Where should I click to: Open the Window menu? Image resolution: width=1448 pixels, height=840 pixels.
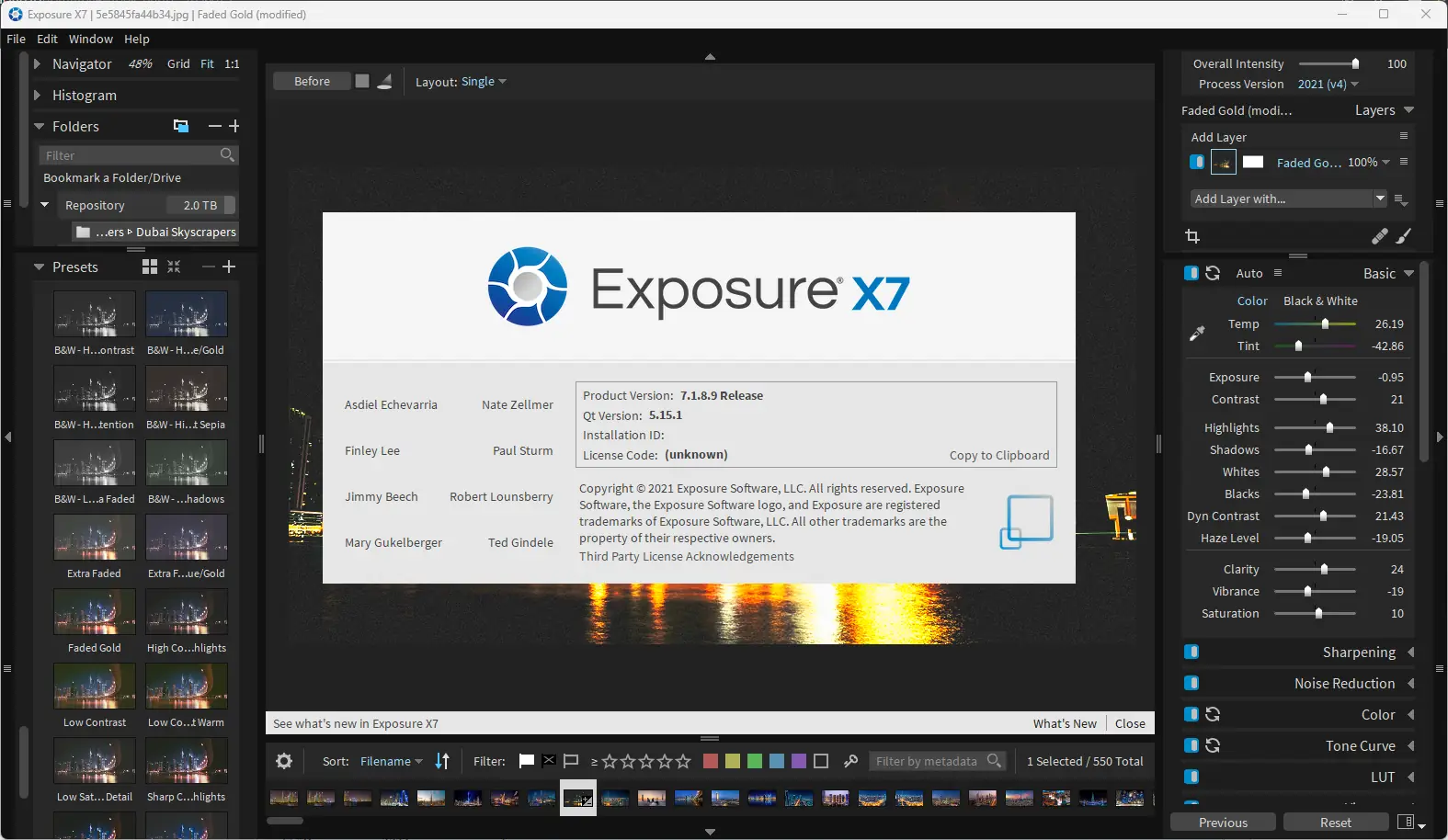[x=90, y=39]
